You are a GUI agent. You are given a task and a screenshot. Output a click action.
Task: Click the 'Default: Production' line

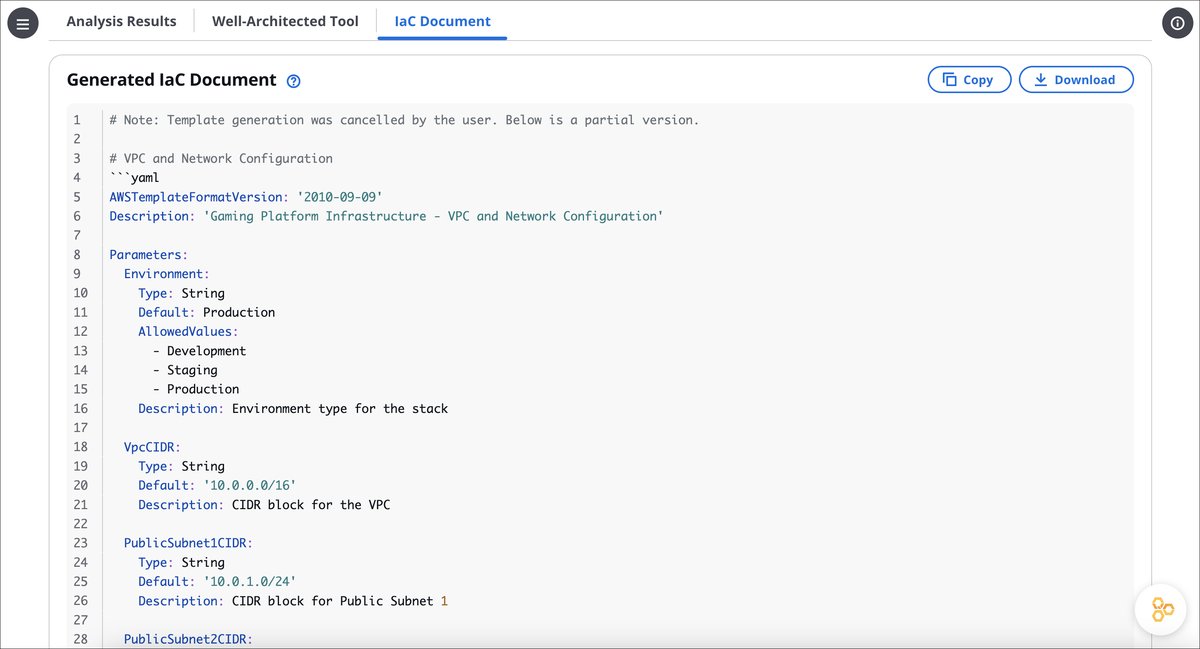[207, 312]
